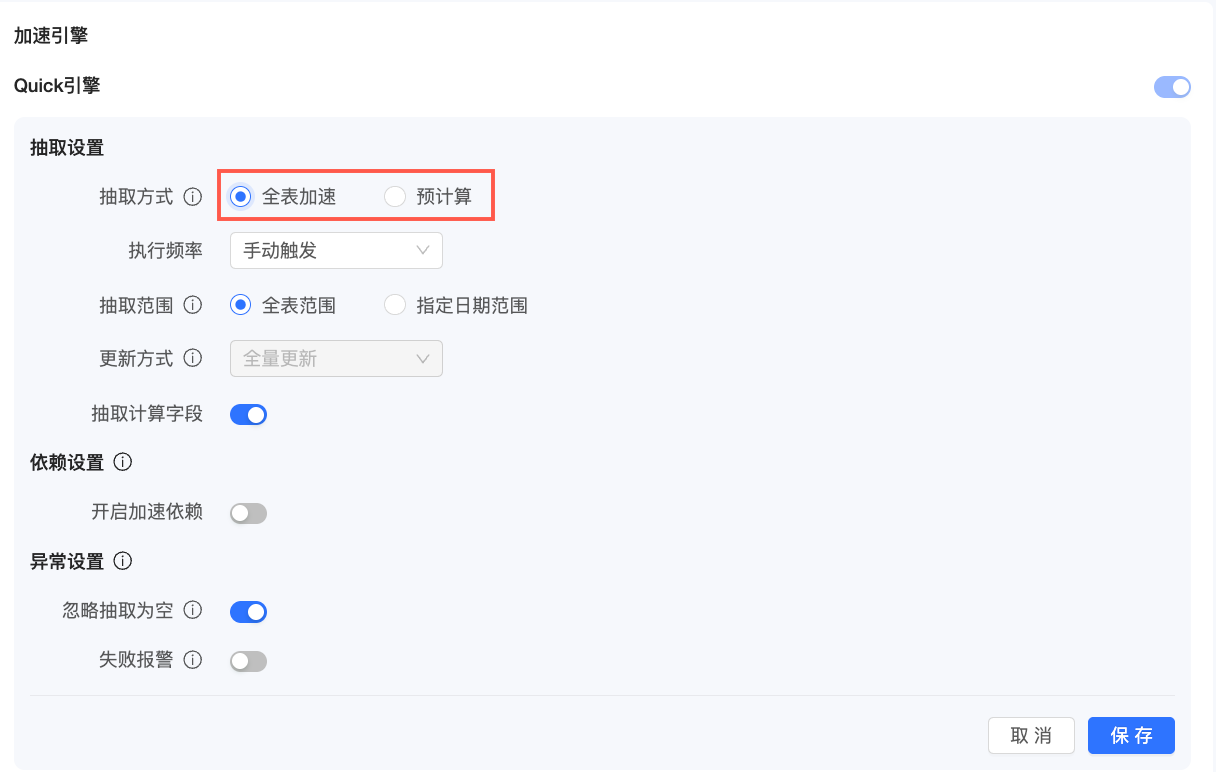Click the 取消 button
This screenshot has width=1216, height=772.
pyautogui.click(x=1031, y=736)
